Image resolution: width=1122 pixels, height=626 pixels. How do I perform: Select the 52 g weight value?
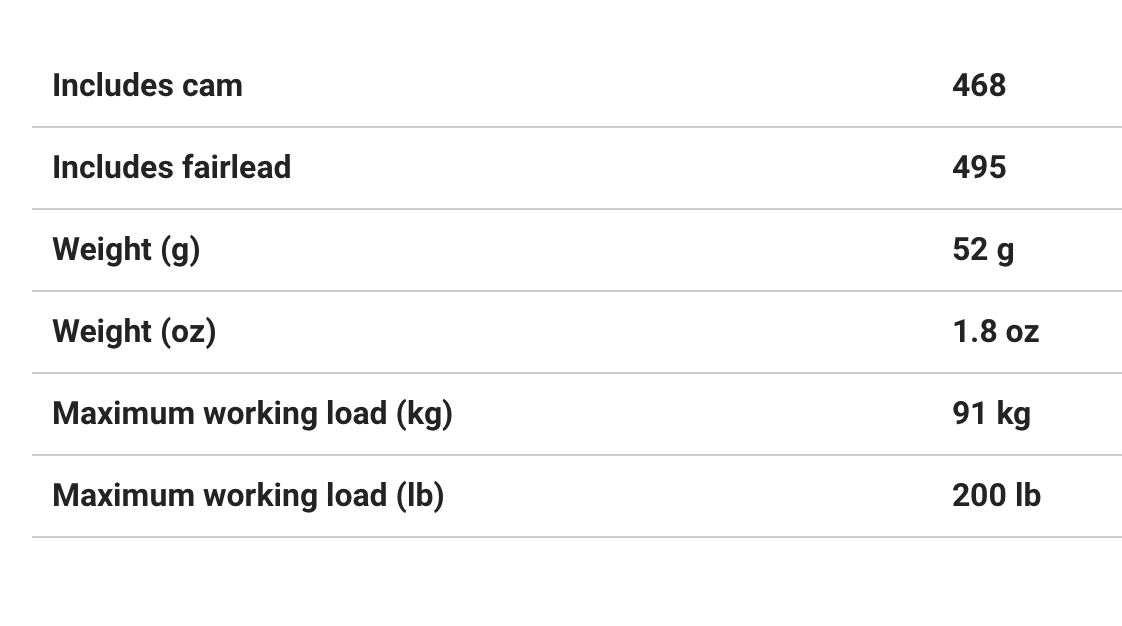[x=982, y=250]
